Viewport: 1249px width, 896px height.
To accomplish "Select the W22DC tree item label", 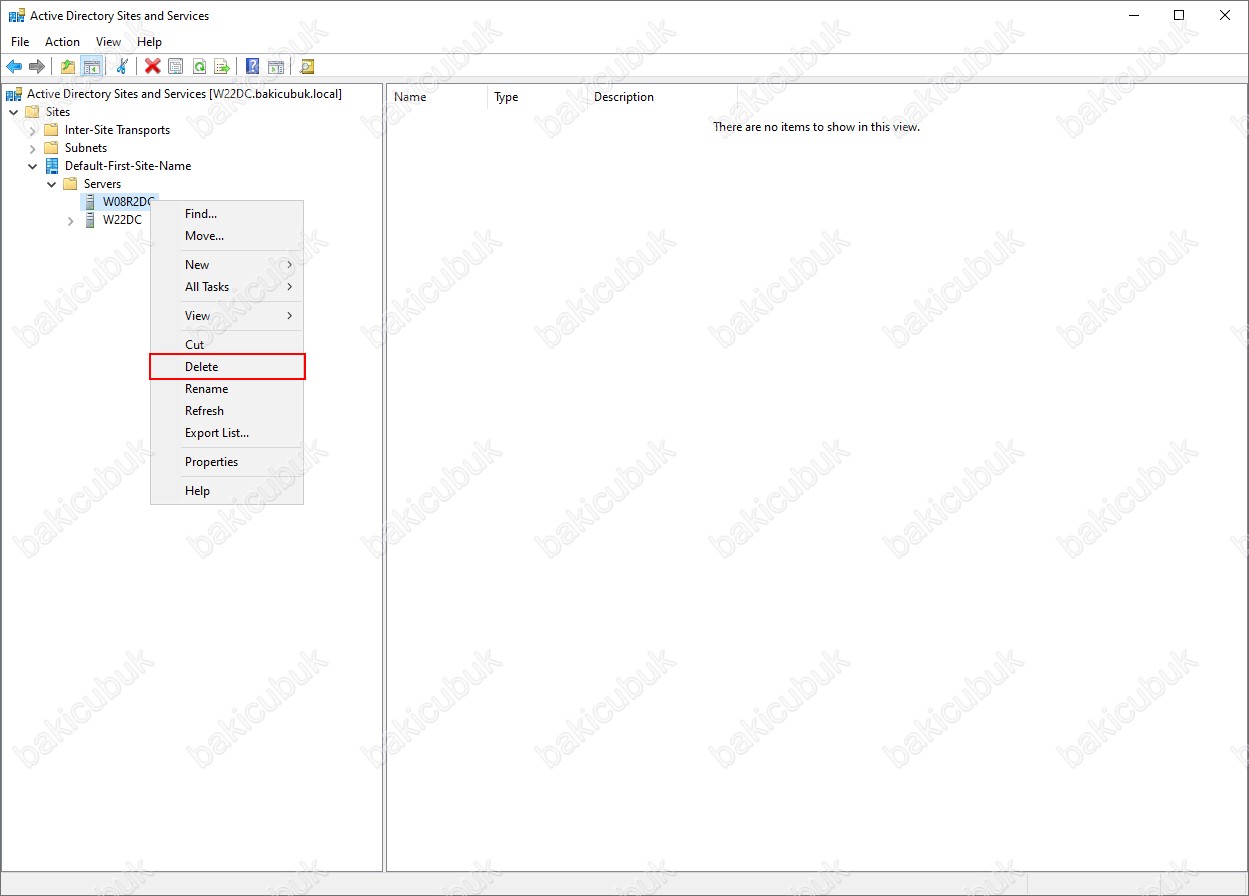I will tap(122, 220).
